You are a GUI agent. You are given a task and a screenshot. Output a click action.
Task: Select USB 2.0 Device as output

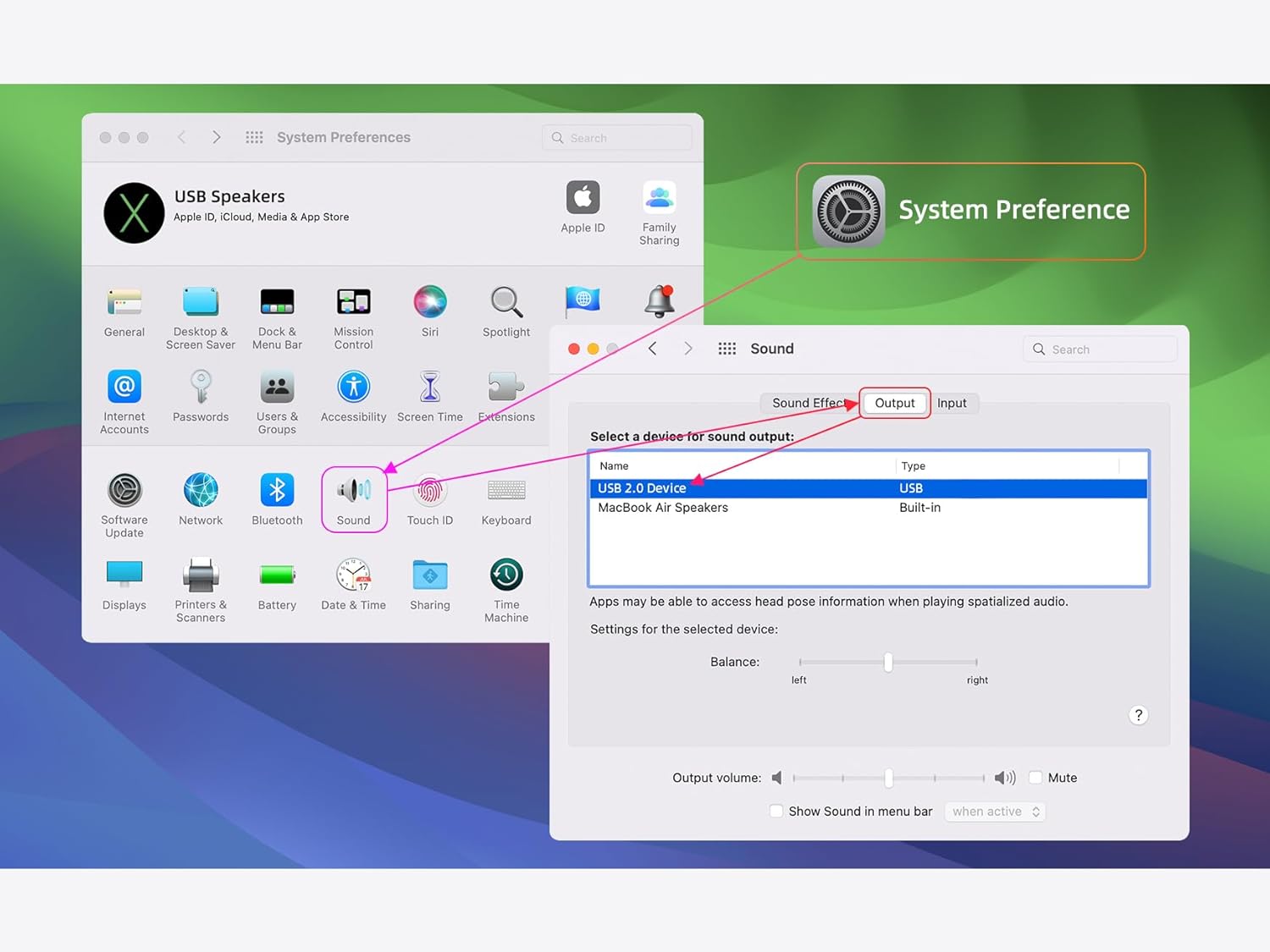[x=869, y=488]
